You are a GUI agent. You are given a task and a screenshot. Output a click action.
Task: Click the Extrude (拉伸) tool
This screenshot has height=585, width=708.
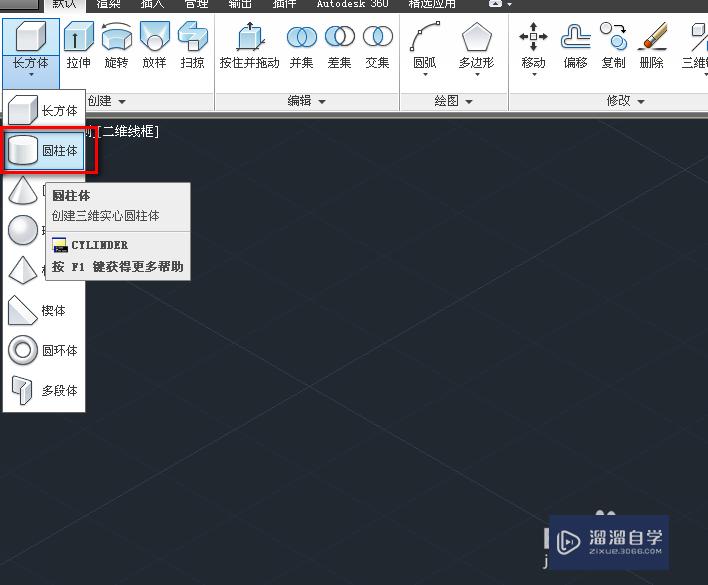point(79,45)
